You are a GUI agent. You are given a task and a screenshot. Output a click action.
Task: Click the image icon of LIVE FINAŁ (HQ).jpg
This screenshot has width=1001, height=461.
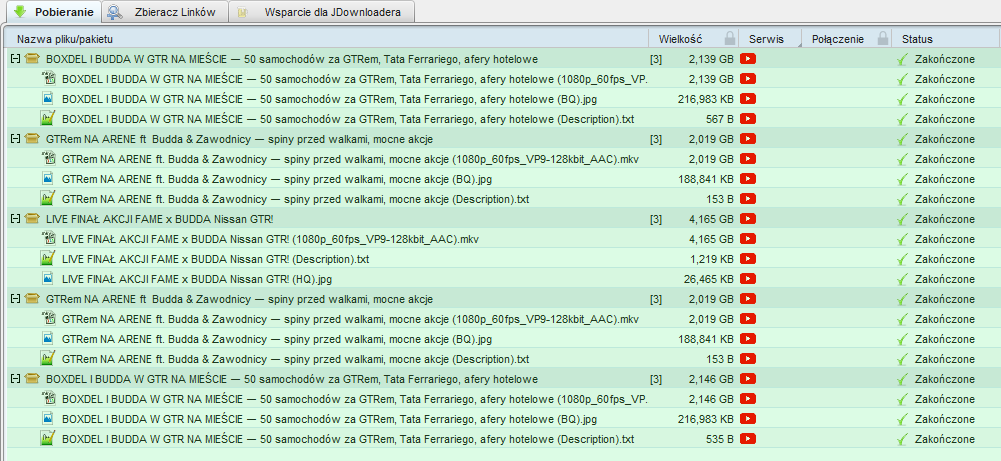(47, 279)
